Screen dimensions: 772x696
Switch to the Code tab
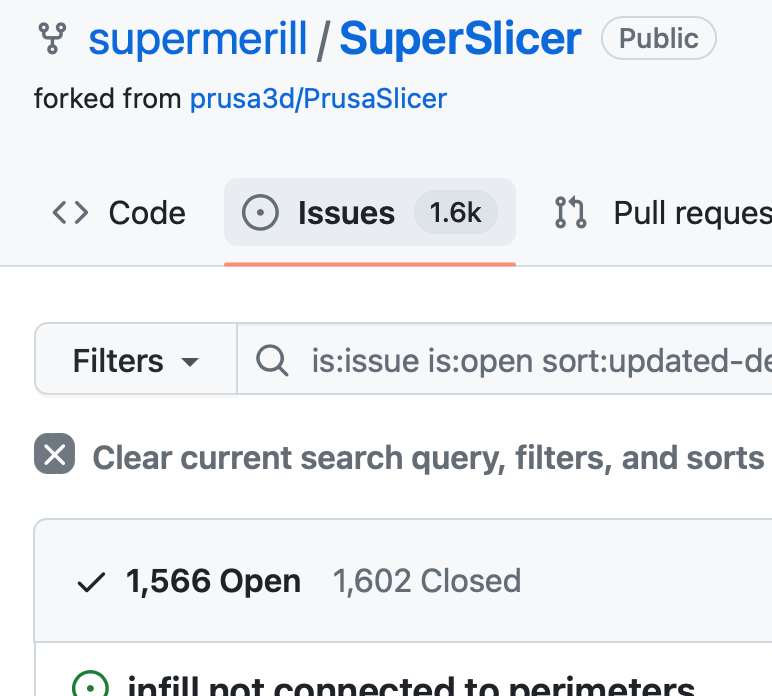click(119, 213)
